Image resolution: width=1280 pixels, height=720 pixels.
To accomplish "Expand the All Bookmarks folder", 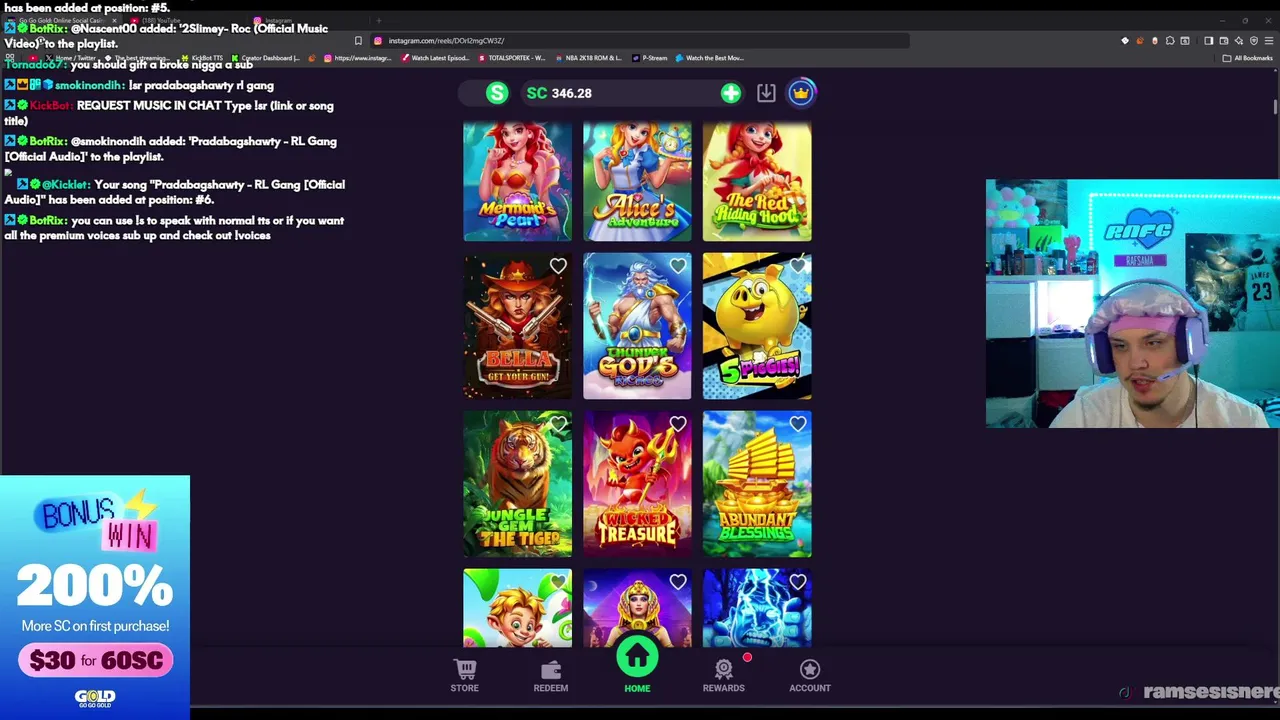I will pyautogui.click(x=1248, y=58).
